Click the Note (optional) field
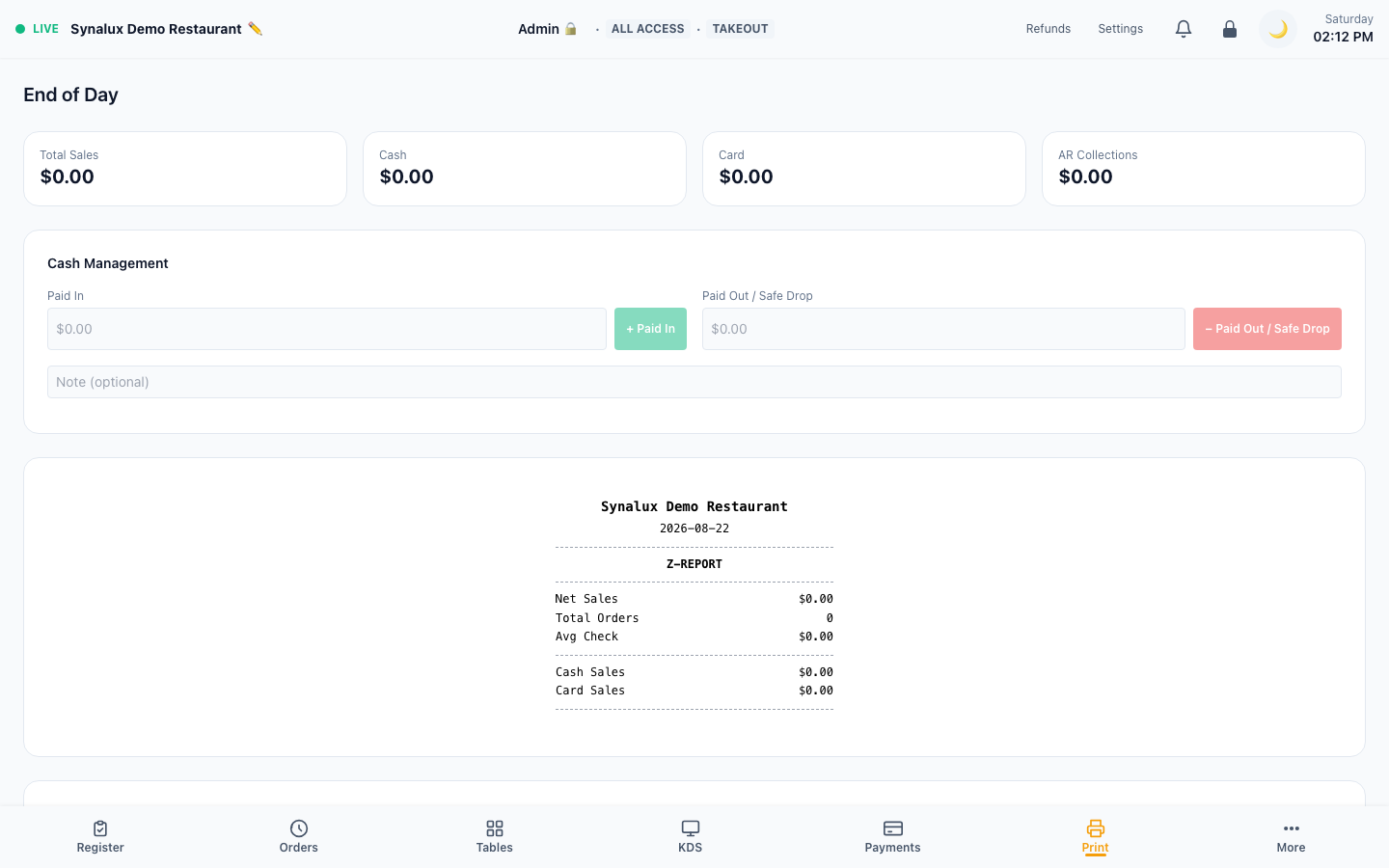This screenshot has height=868, width=1389. point(694,382)
